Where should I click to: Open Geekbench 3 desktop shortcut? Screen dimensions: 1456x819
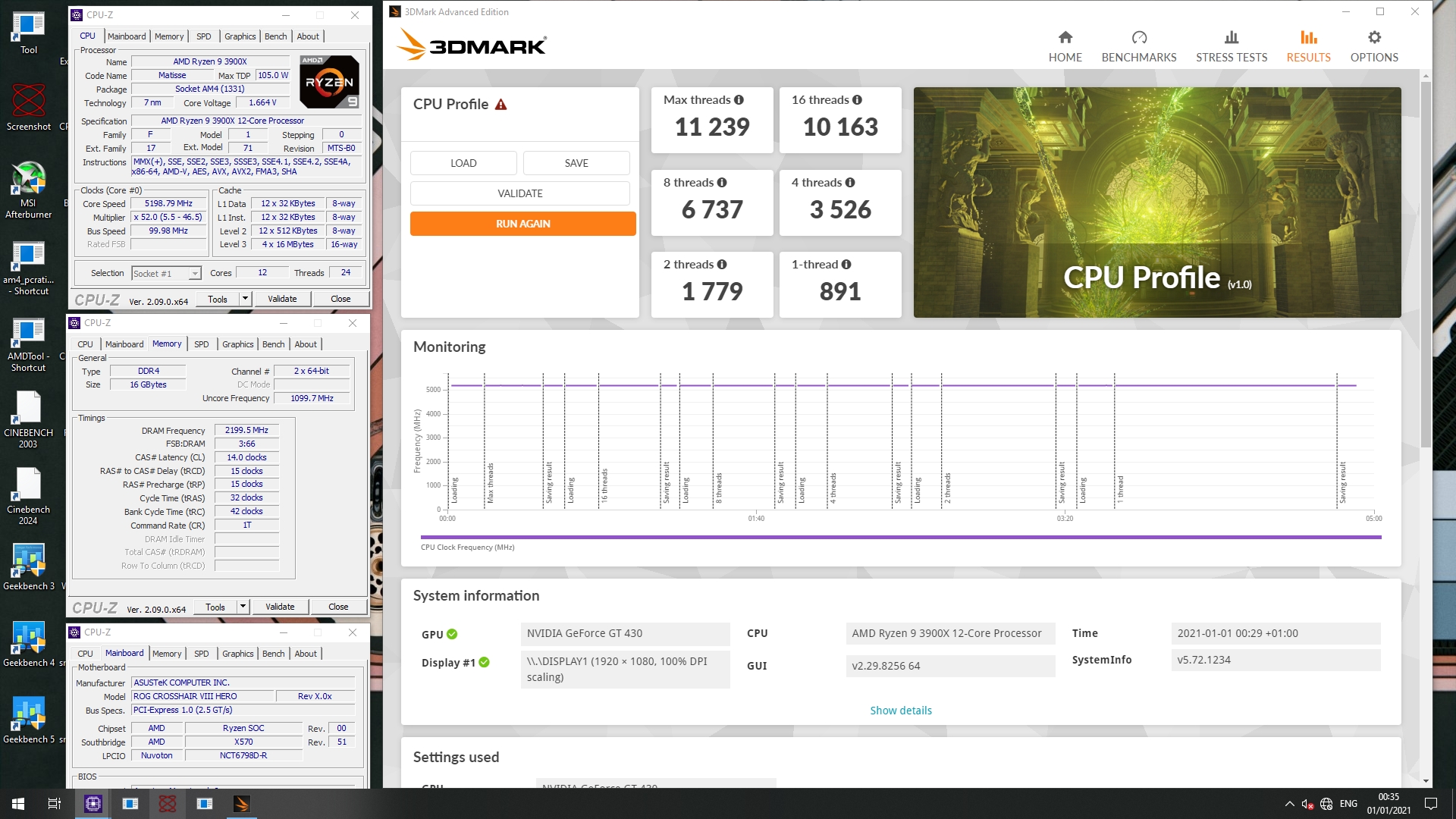(28, 567)
